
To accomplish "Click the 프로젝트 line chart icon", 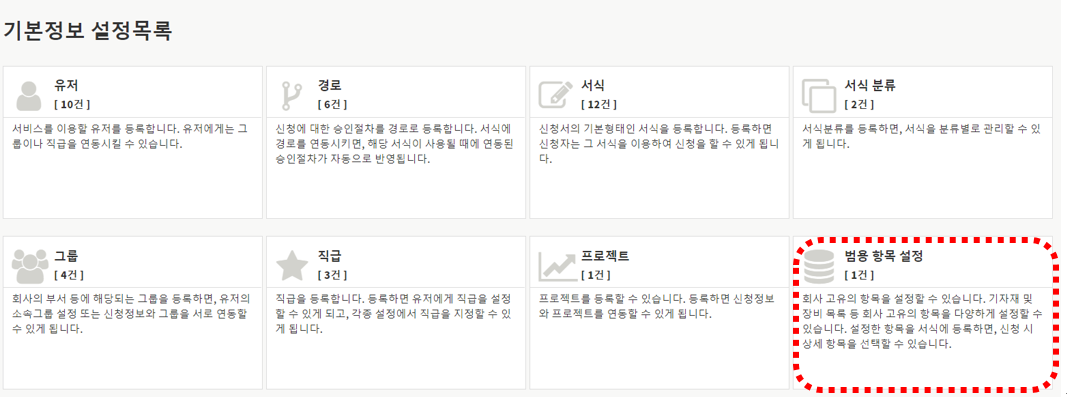I will 556,265.
